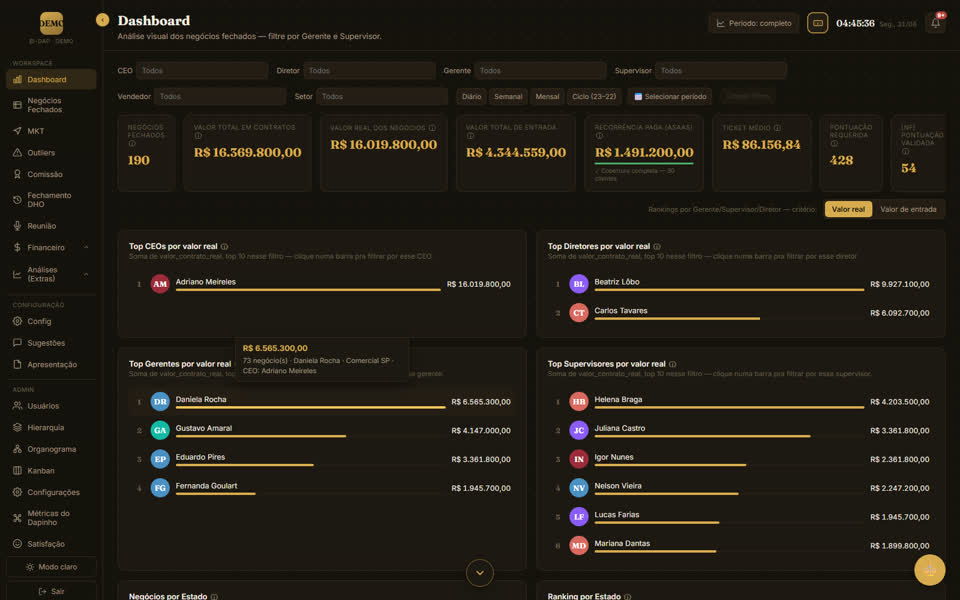Open the Diretor filter dropdown
The height and width of the screenshot is (600, 960).
[369, 71]
